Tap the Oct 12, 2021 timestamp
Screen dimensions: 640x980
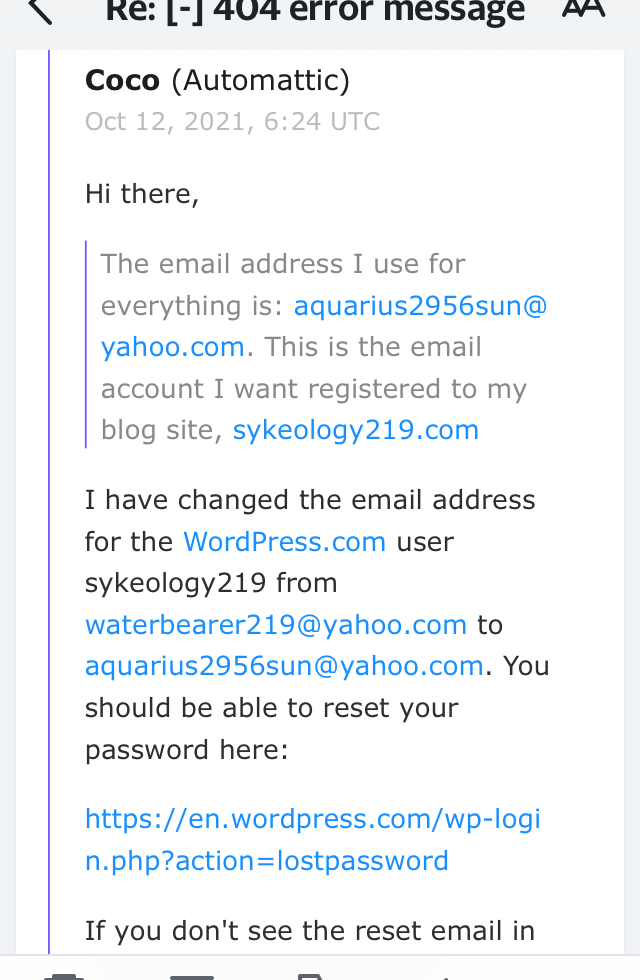point(232,122)
